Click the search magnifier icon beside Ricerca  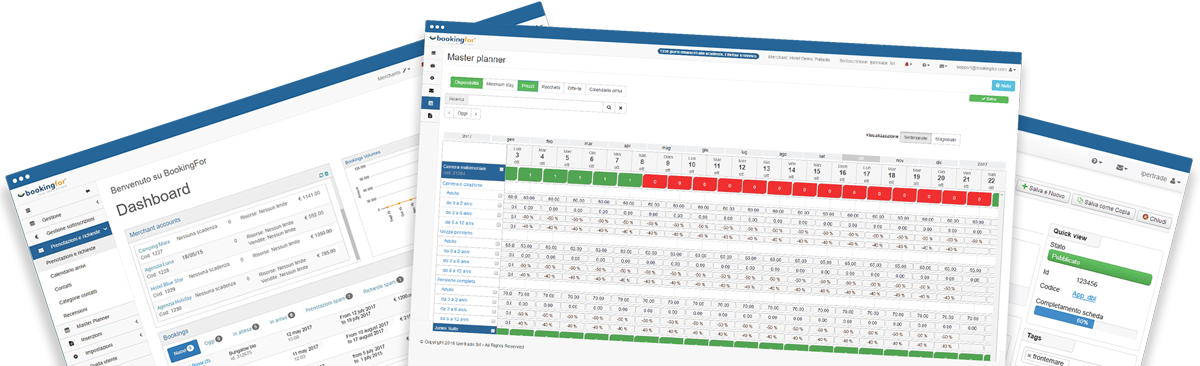(x=610, y=106)
